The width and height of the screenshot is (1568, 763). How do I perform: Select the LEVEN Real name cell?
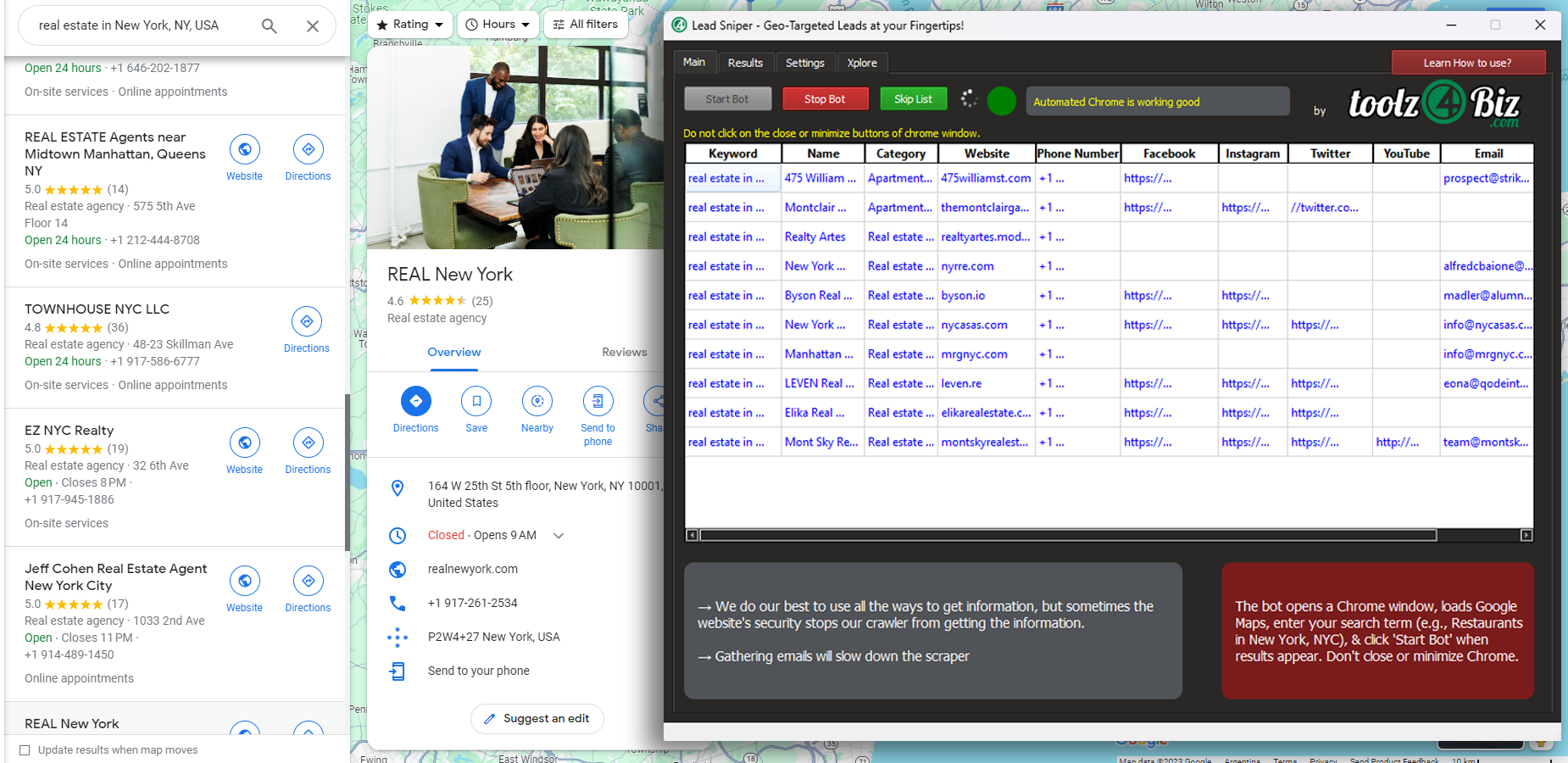pyautogui.click(x=822, y=383)
